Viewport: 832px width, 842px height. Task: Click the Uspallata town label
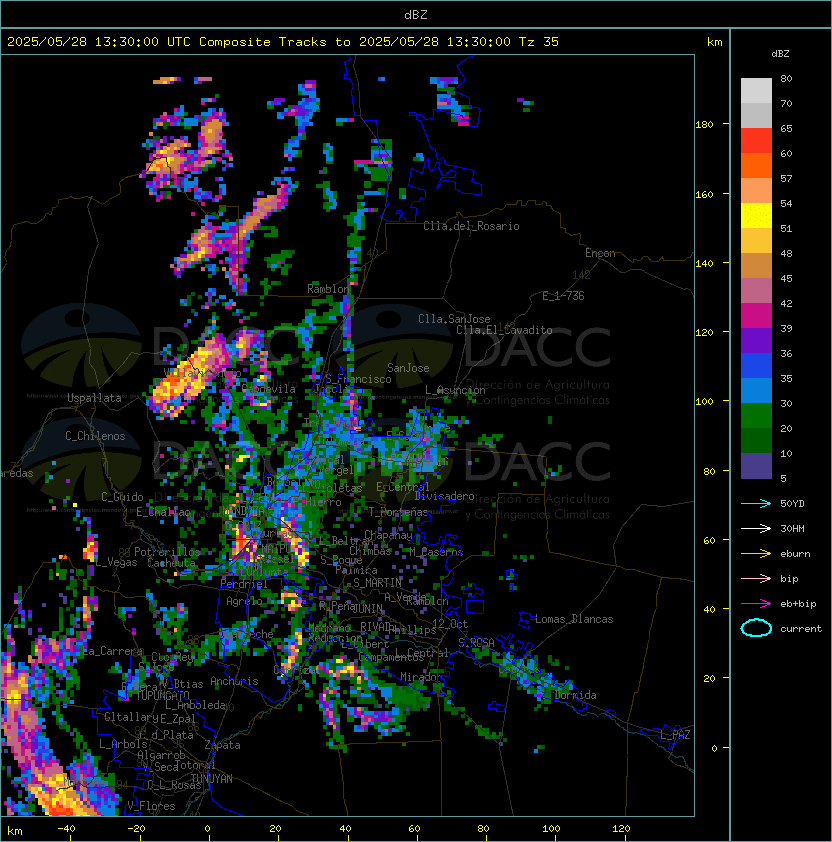(x=94, y=398)
